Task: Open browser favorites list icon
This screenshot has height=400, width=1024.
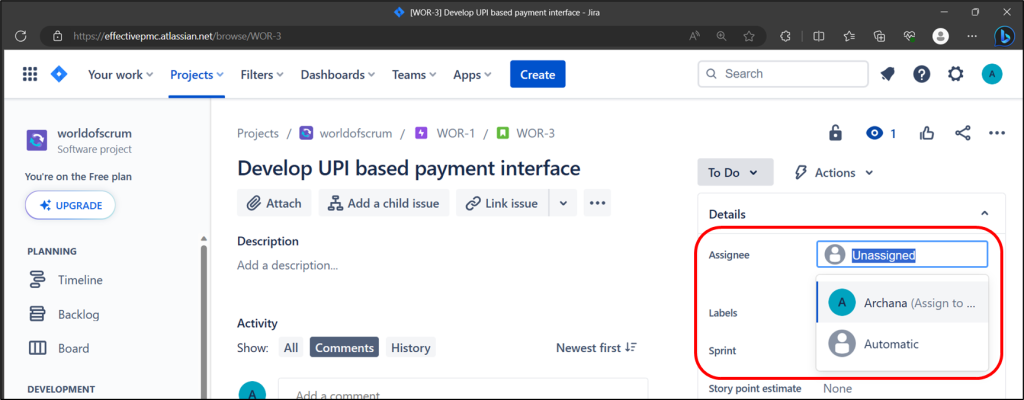Action: click(849, 37)
